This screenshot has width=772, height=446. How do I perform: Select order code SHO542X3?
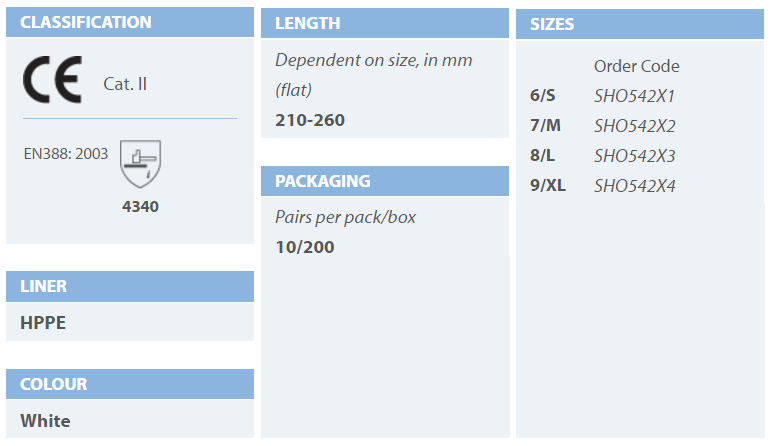[634, 156]
